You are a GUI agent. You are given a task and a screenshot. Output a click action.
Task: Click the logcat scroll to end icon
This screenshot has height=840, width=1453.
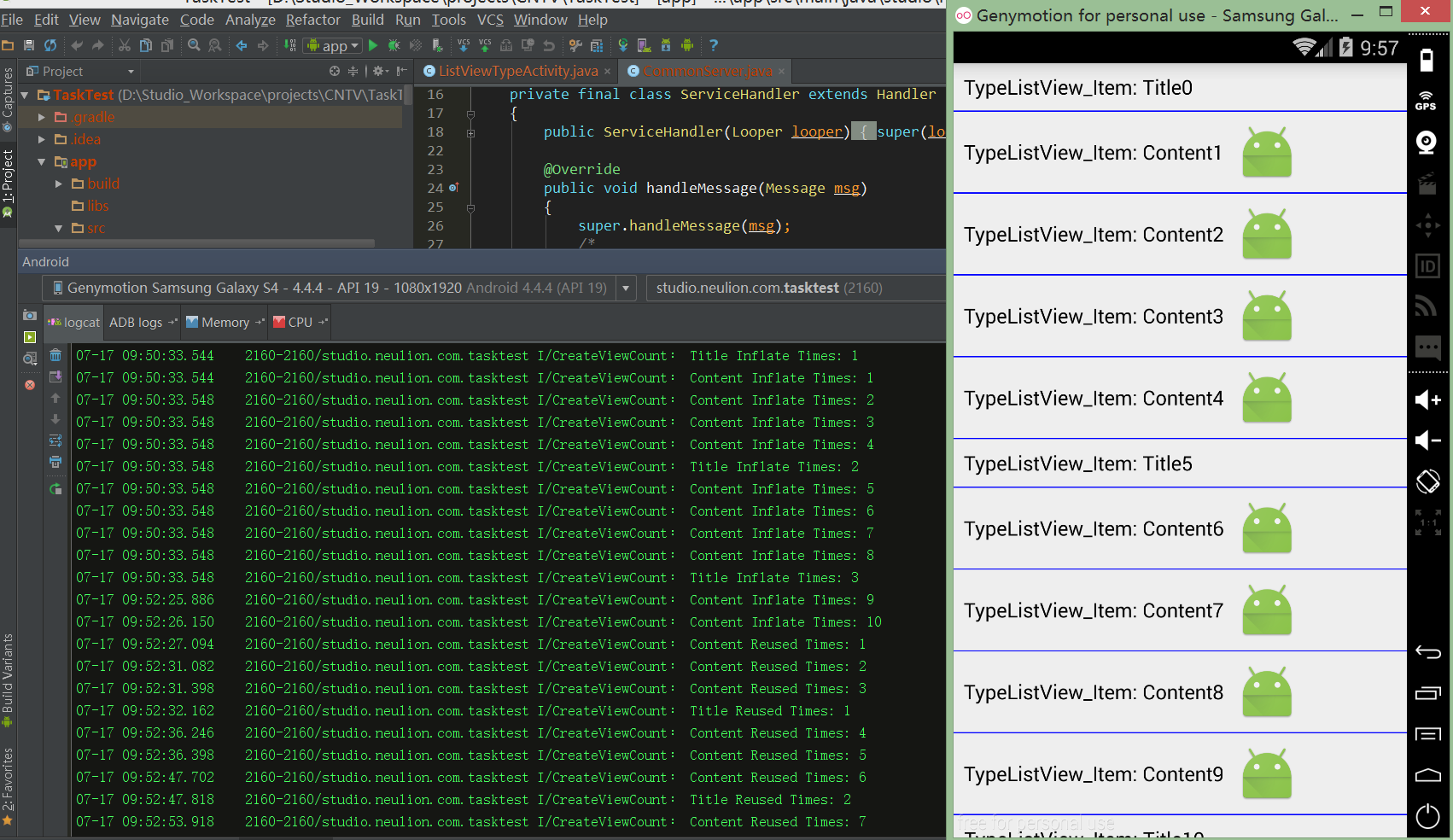(x=55, y=376)
